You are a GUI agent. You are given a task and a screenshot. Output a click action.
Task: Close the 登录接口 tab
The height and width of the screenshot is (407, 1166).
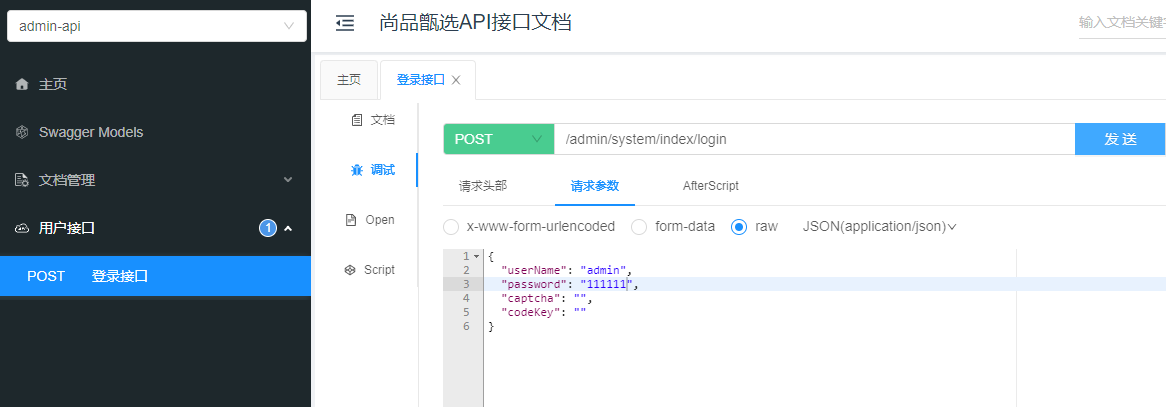click(x=456, y=80)
